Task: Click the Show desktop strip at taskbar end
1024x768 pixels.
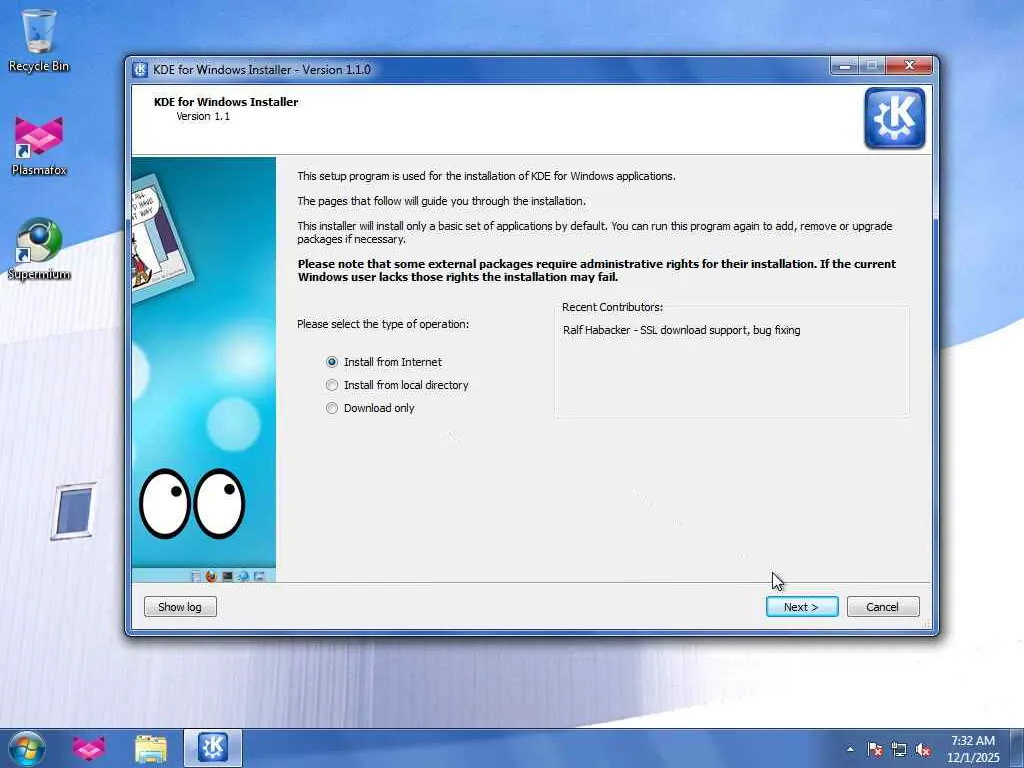Action: click(1016, 748)
